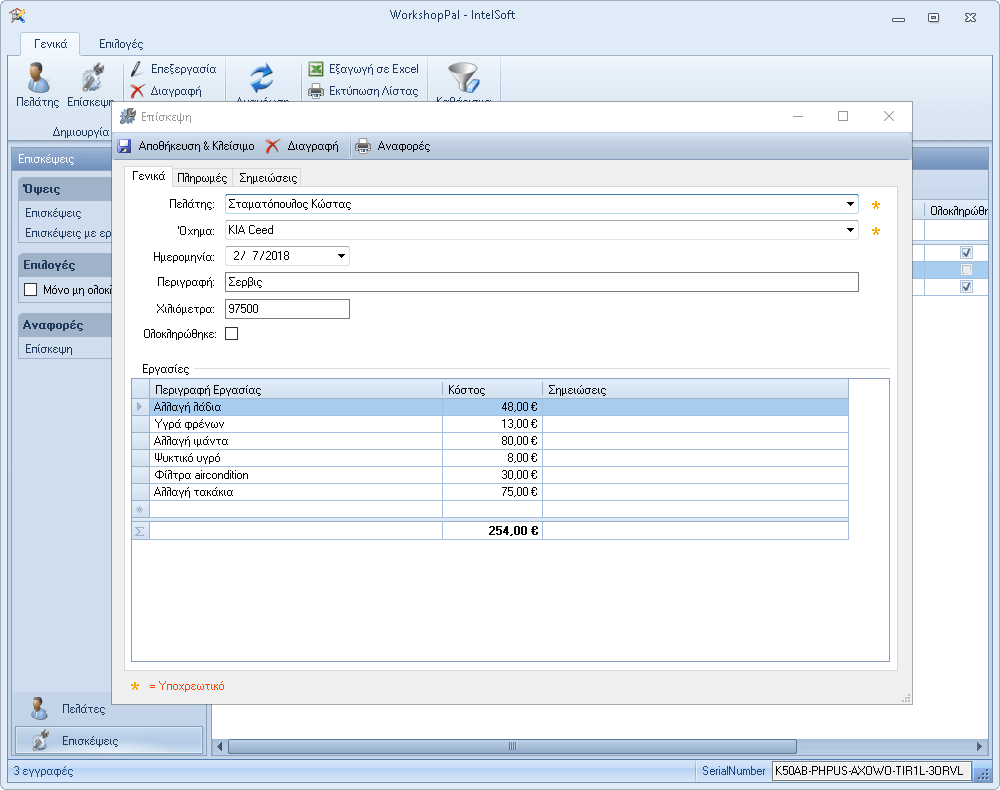The height and width of the screenshot is (790, 1000).
Task: Toggle the Ολοκληρώθηκε checkbox
Action: pyautogui.click(x=232, y=334)
